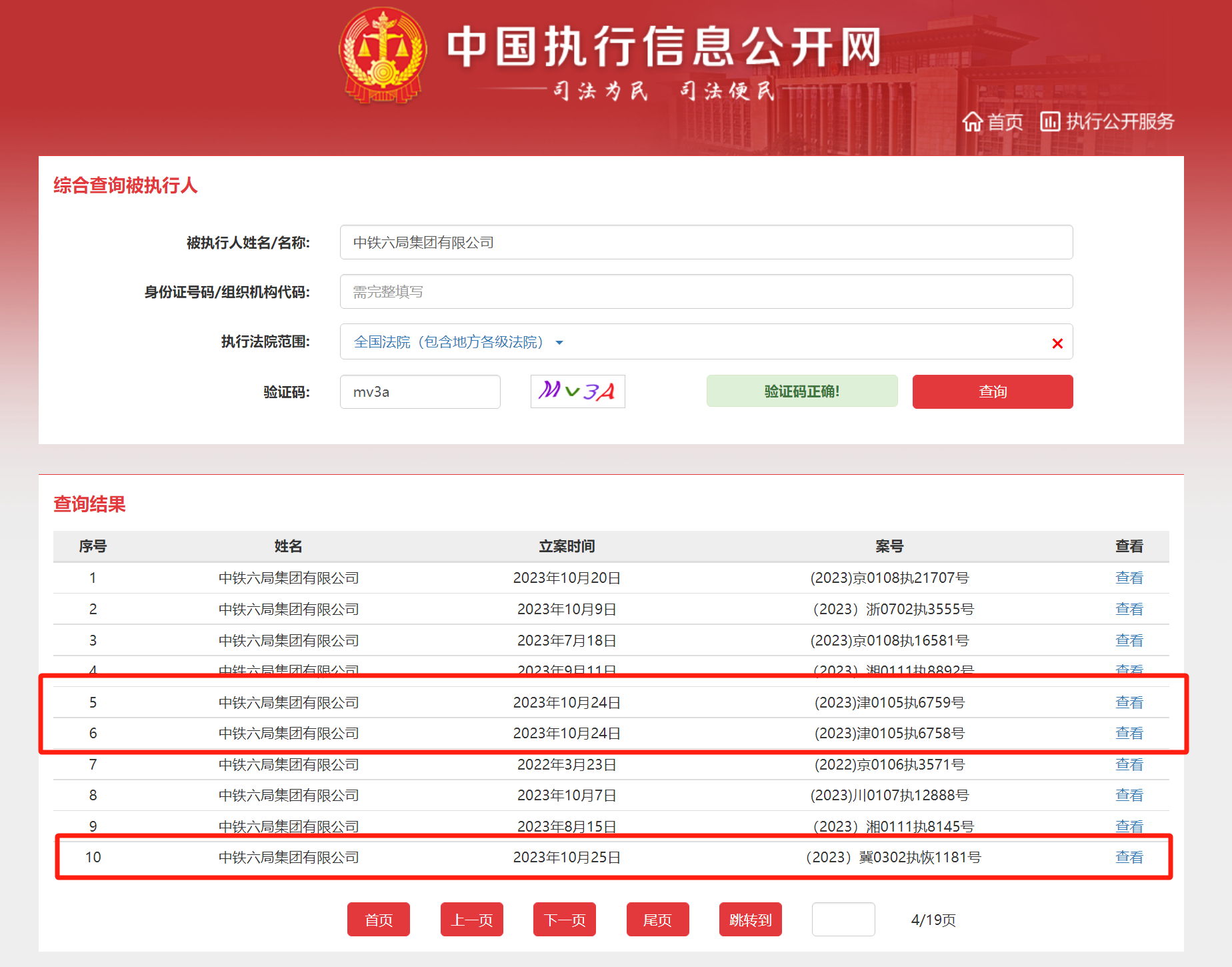Open 查看 for case (2023)津0105执6758号
This screenshot has width=1232, height=967.
coord(1129,733)
